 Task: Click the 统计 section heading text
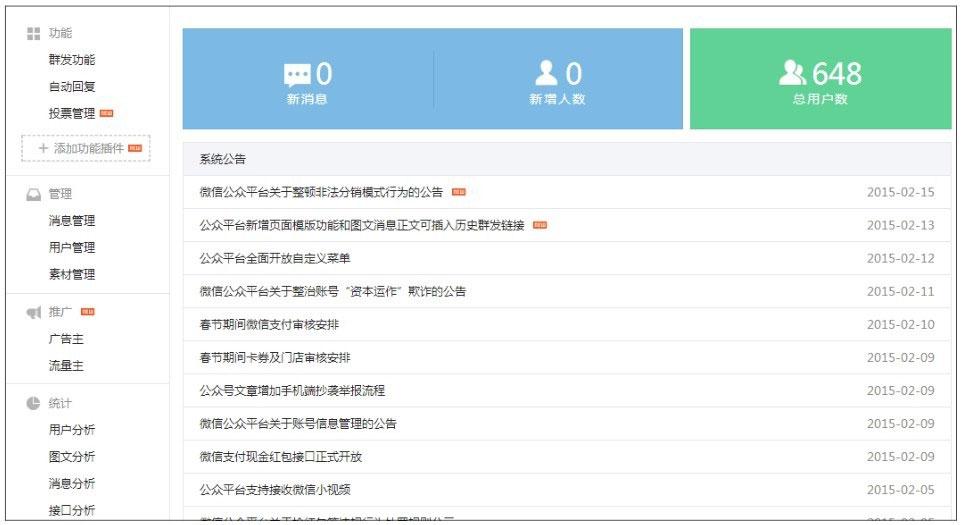[60, 404]
